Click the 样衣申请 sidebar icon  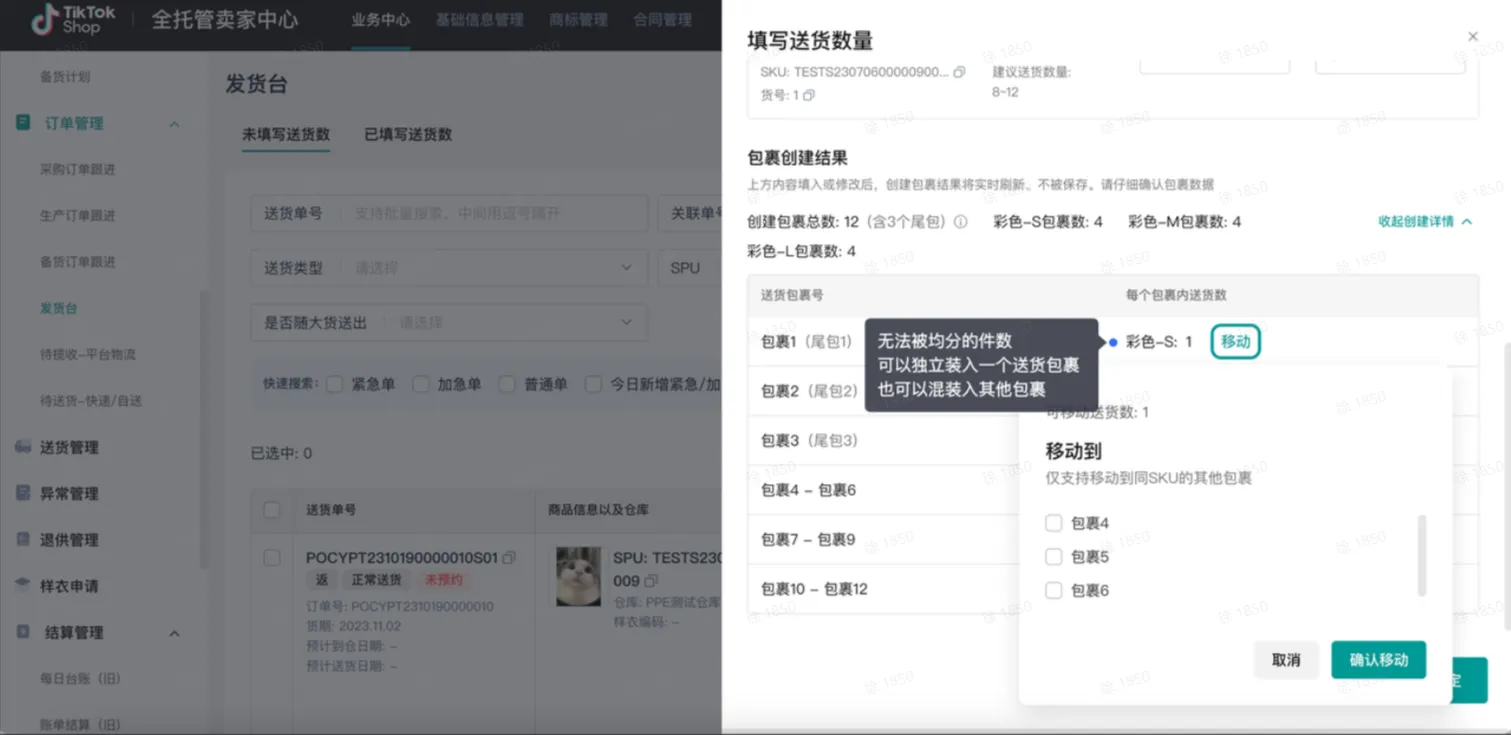point(23,585)
